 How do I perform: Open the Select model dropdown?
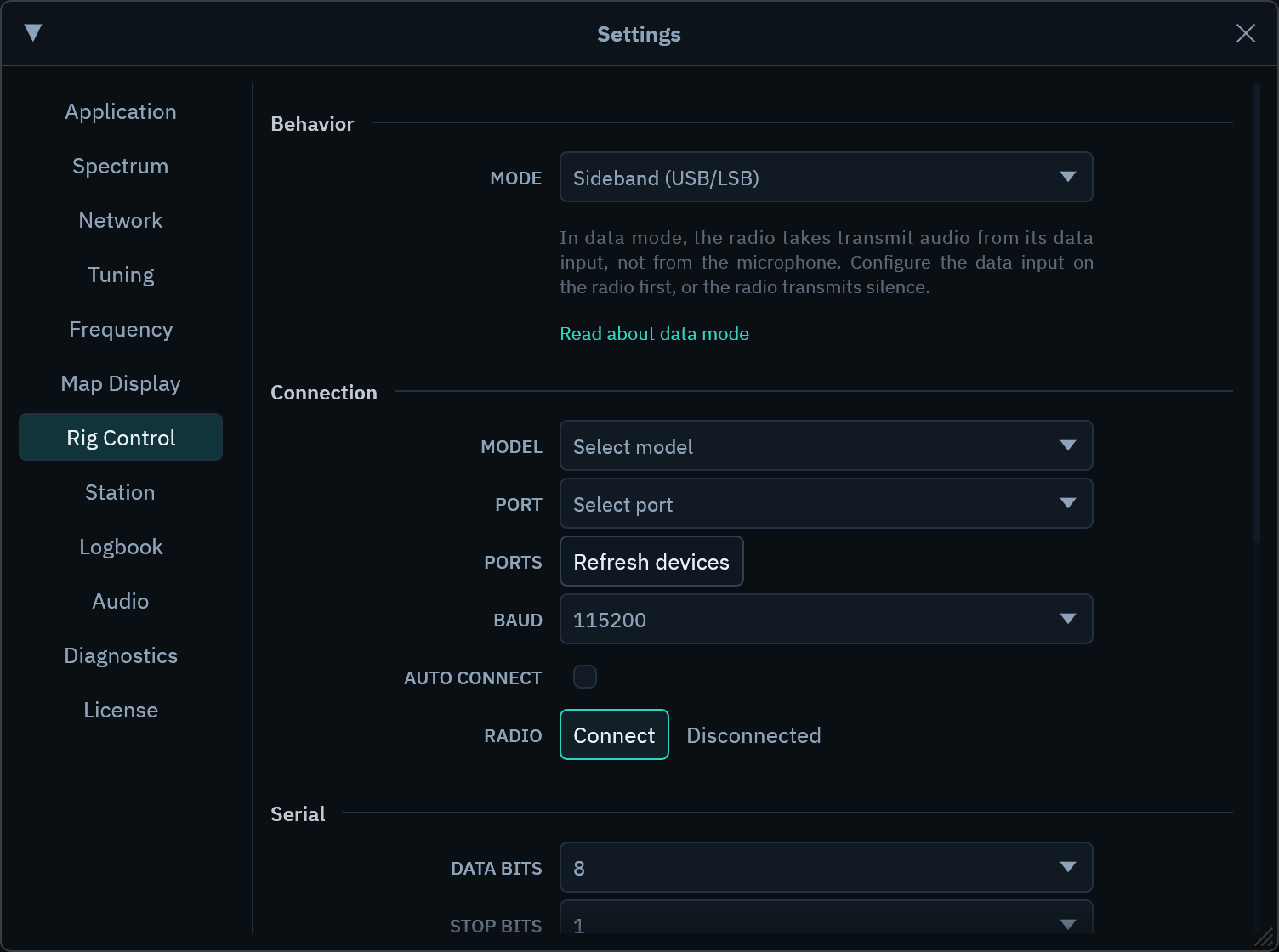(x=826, y=445)
